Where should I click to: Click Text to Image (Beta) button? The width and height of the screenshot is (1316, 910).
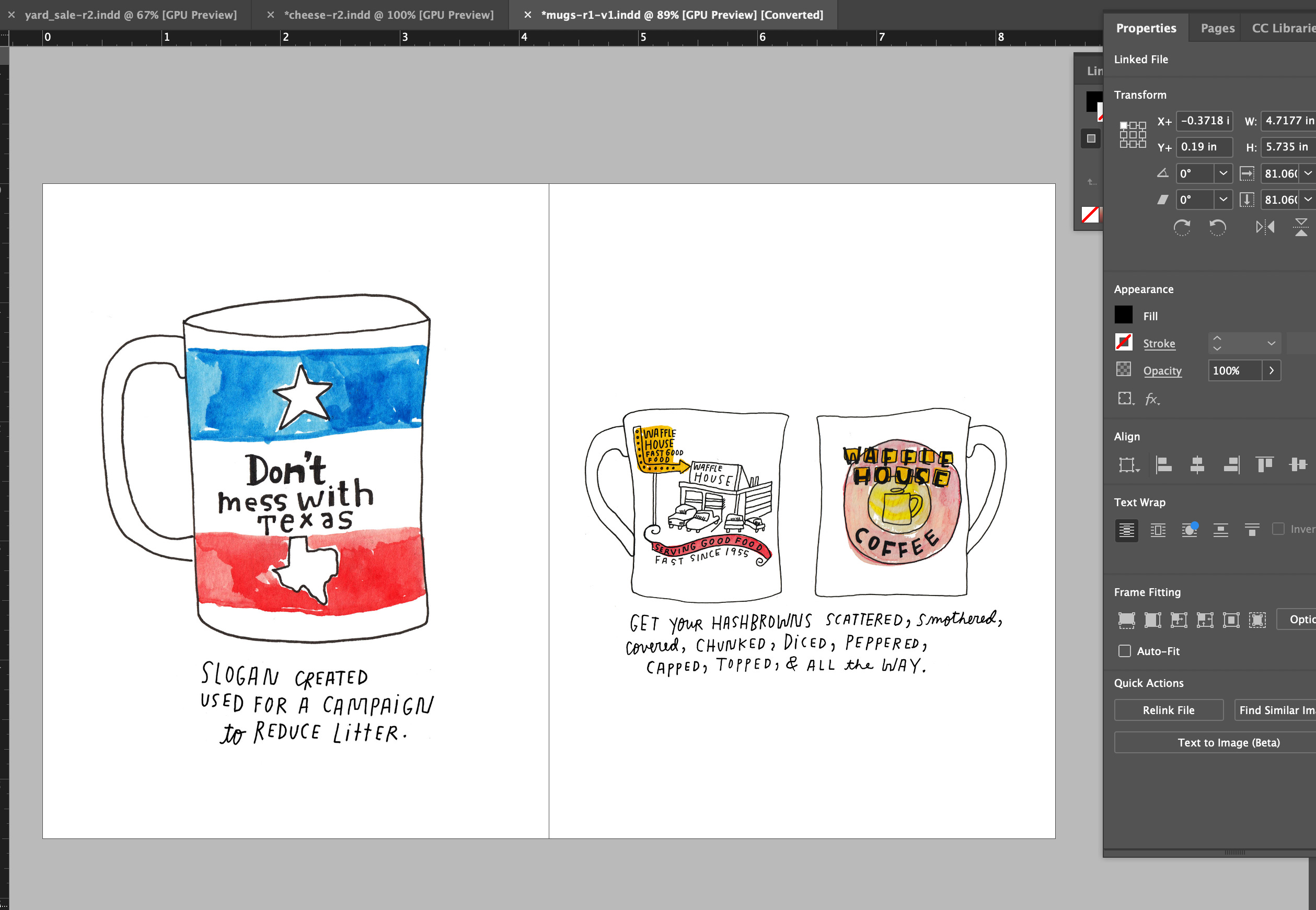1228,742
